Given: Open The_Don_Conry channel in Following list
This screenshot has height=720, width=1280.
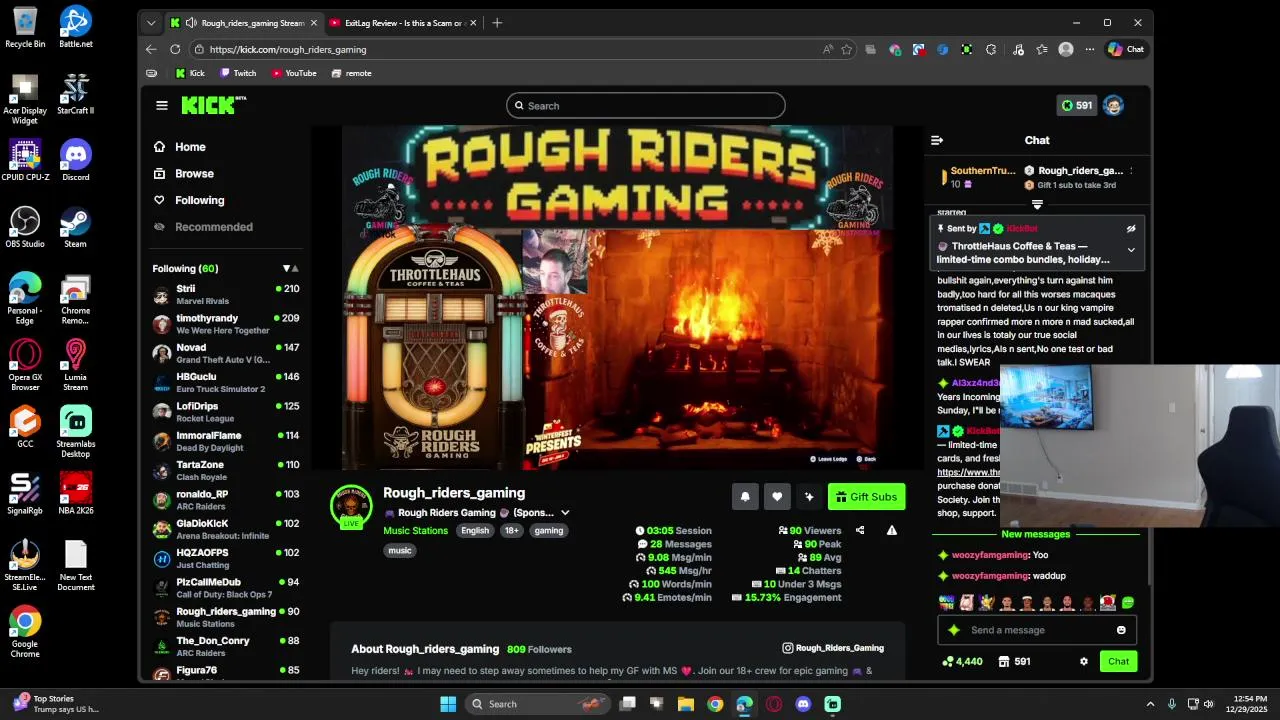Looking at the screenshot, I should [x=226, y=646].
